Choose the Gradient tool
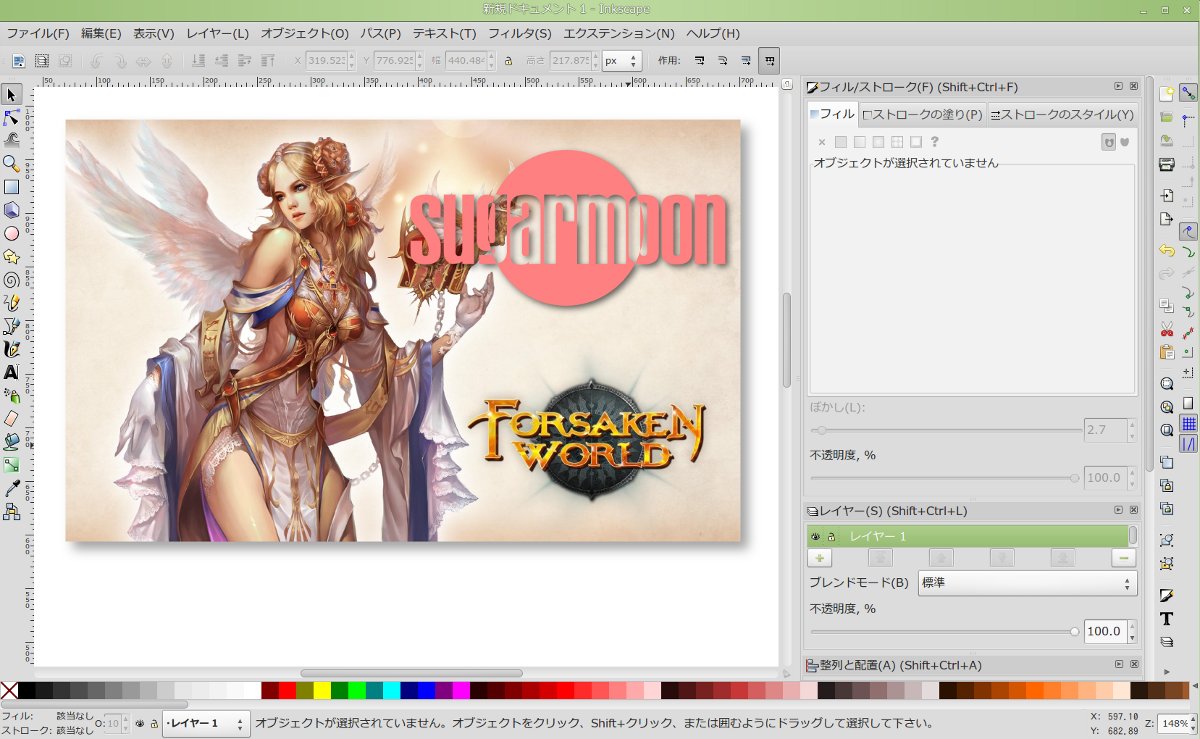The width and height of the screenshot is (1200, 739). 11,465
